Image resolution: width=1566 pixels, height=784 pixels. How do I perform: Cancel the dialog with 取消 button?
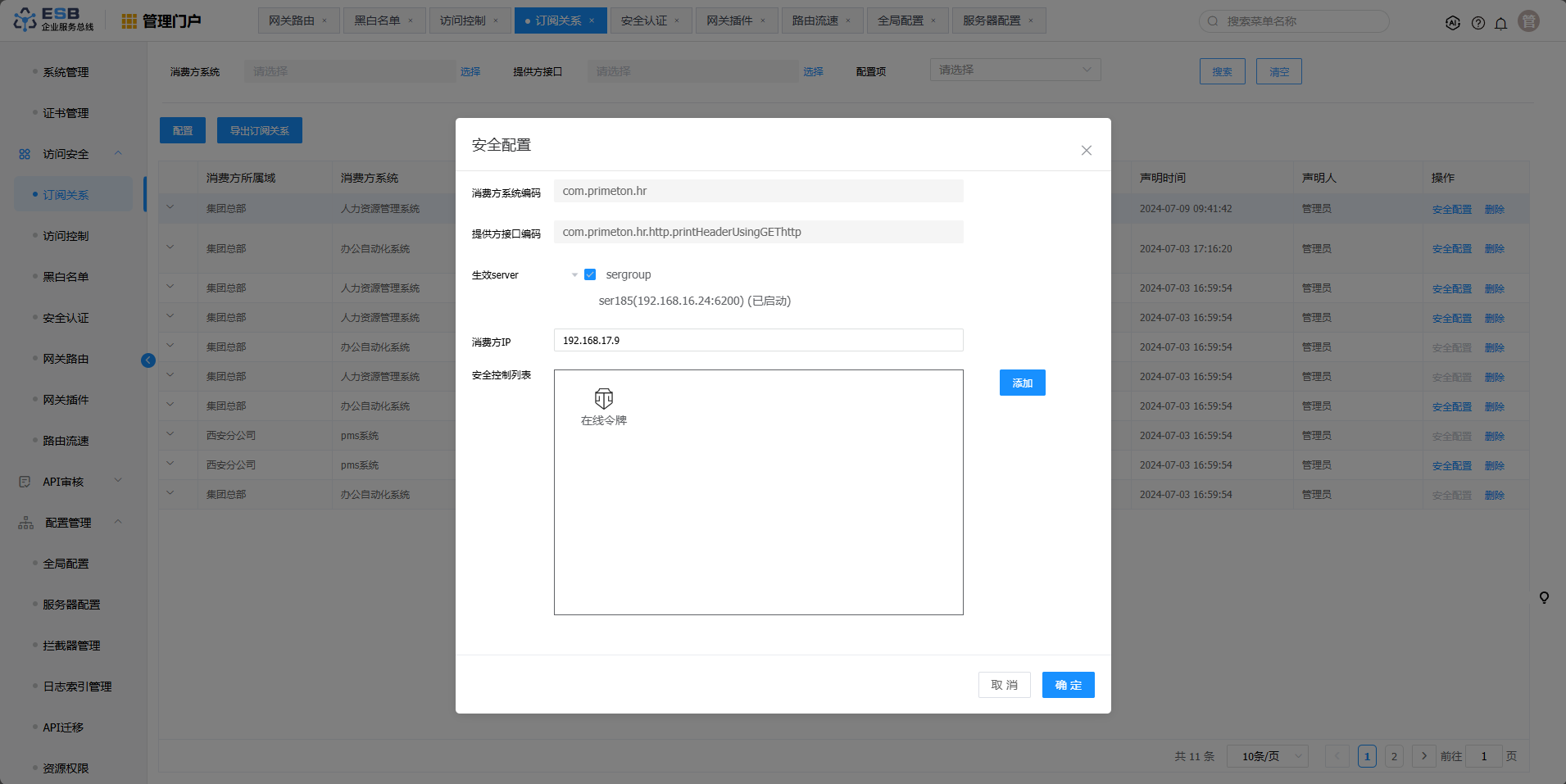[1004, 685]
